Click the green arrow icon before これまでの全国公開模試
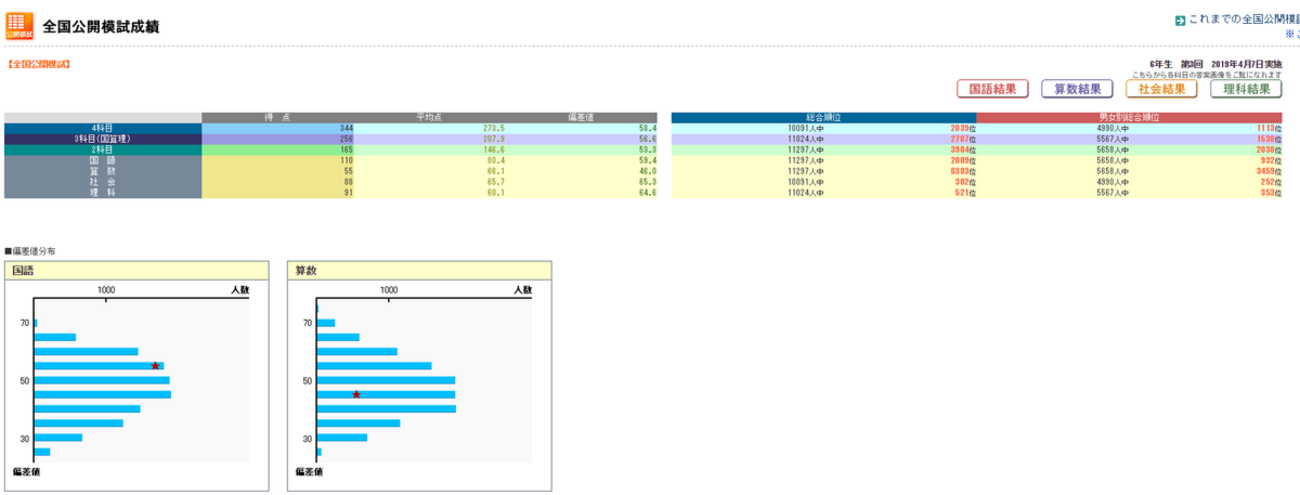Viewport: 1300px width, 495px height. (1181, 19)
